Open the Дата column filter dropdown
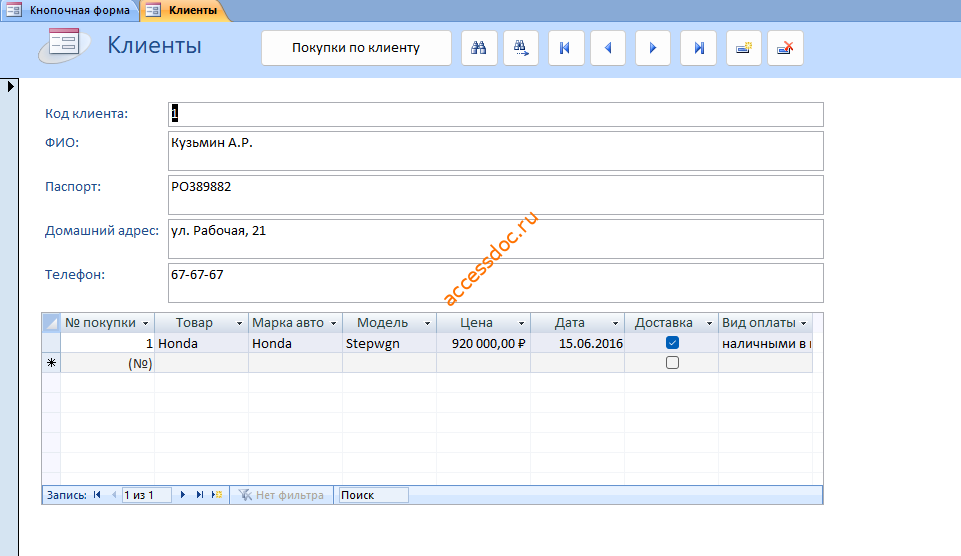Screen dimensions: 961x556 tap(615, 323)
